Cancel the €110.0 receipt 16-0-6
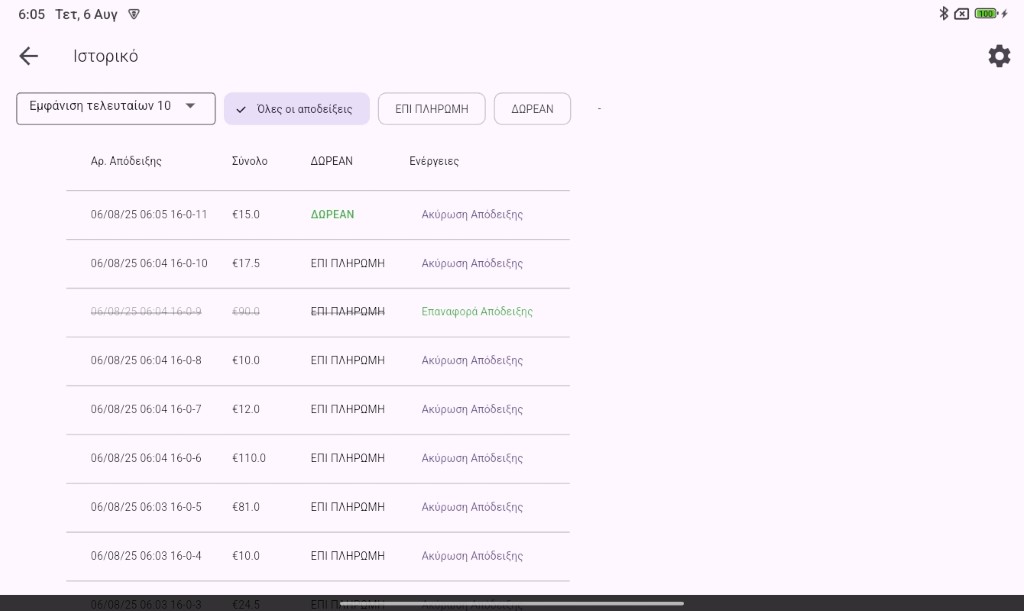 coord(472,459)
